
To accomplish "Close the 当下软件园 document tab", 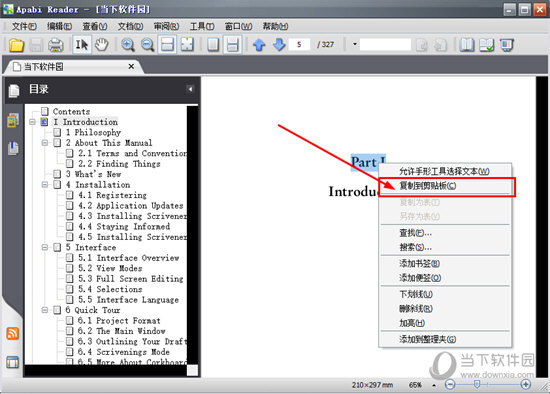I will 131,66.
